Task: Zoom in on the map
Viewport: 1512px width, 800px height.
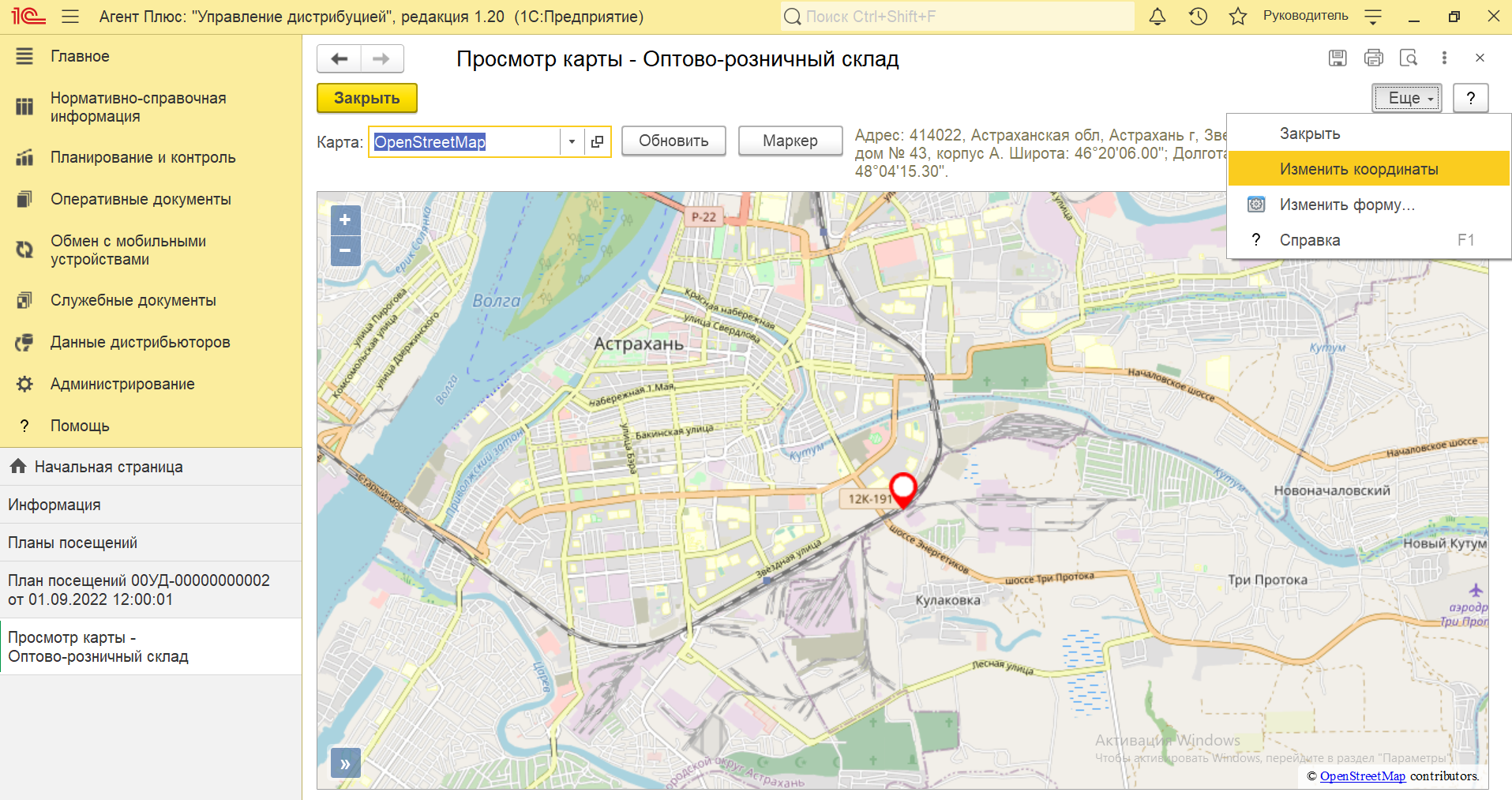Action: pyautogui.click(x=345, y=220)
